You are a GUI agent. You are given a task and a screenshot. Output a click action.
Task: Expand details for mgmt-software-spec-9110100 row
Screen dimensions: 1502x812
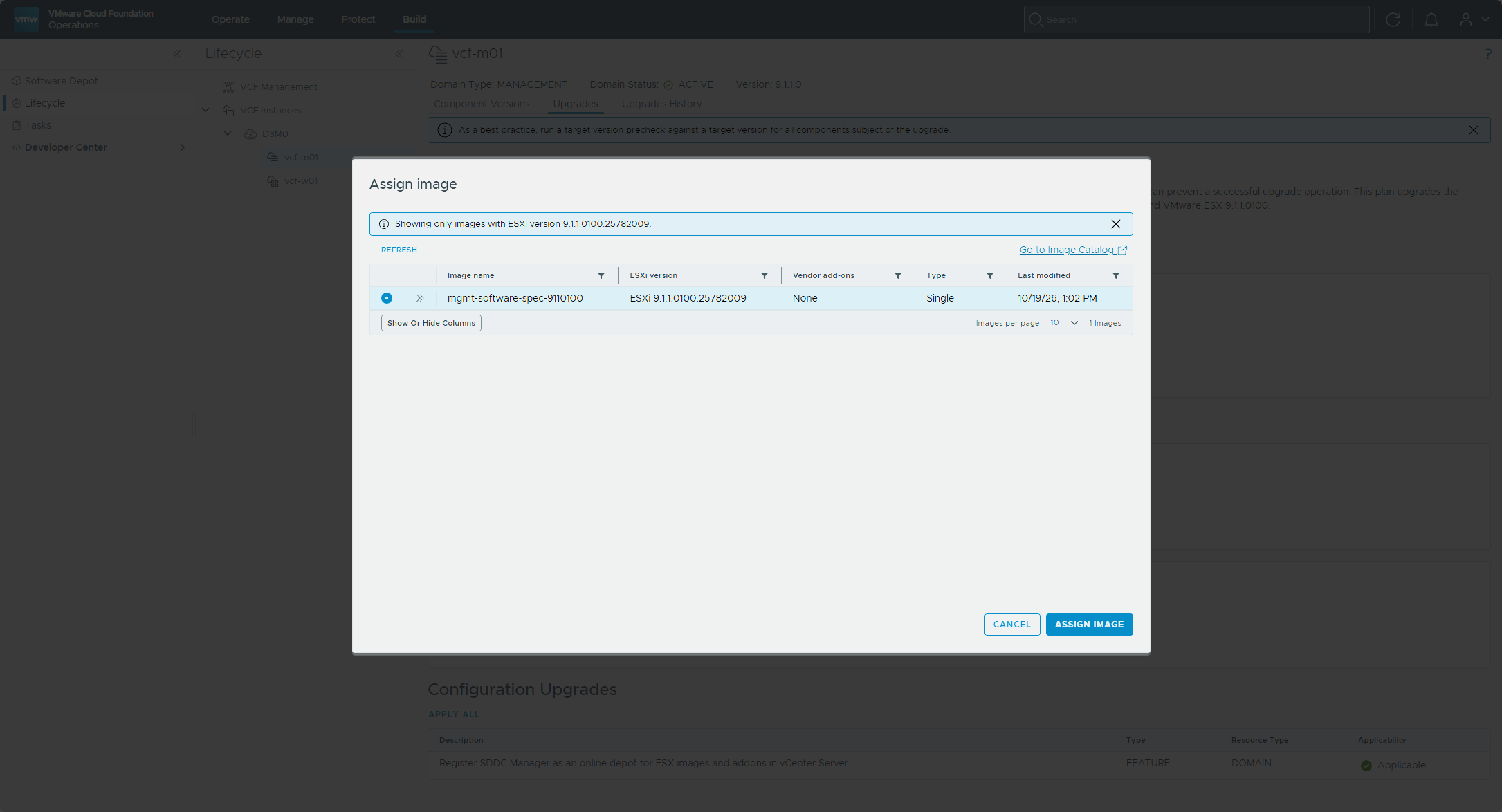[420, 298]
